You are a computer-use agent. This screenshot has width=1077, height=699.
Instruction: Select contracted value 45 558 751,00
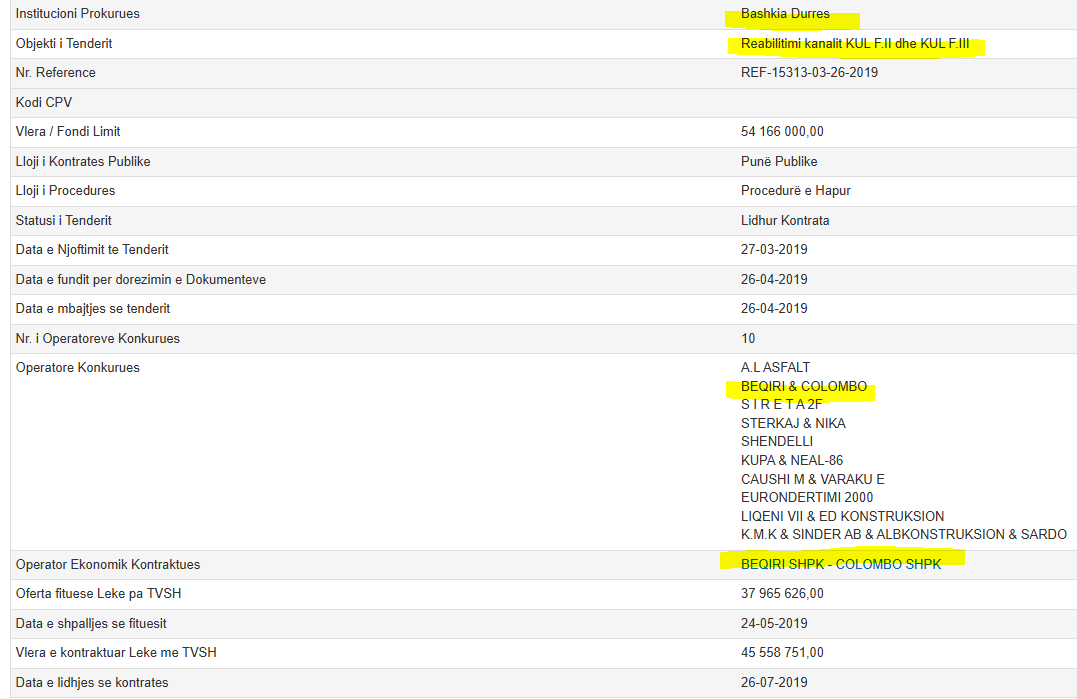click(x=782, y=653)
